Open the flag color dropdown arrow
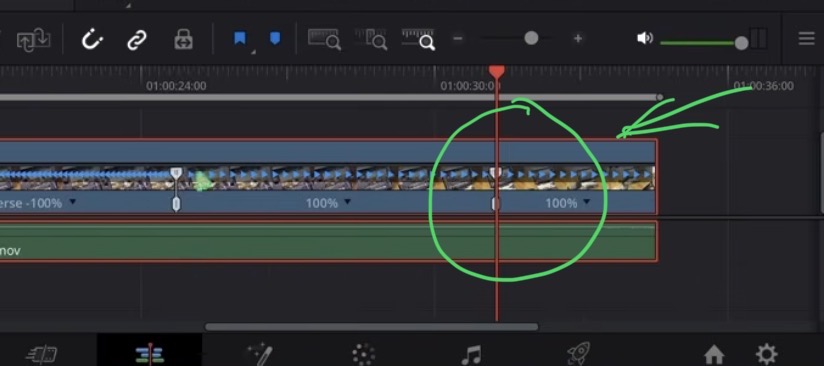The width and height of the screenshot is (824, 366). 253,52
